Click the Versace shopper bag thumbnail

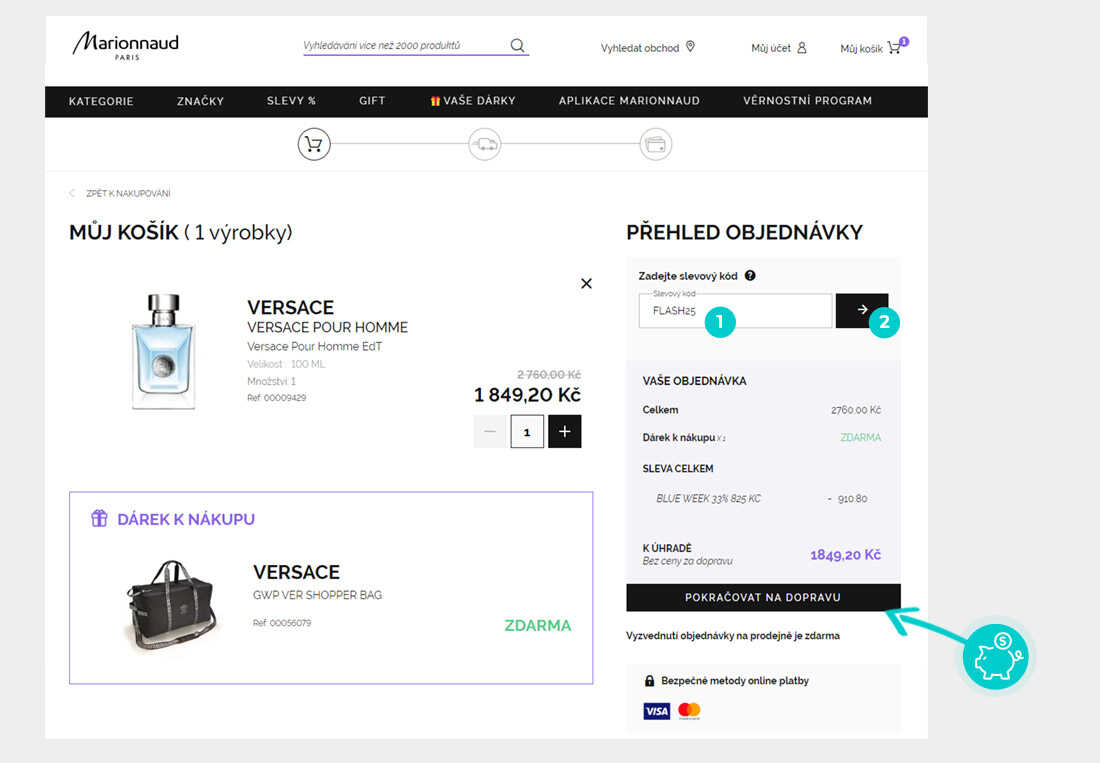[172, 607]
